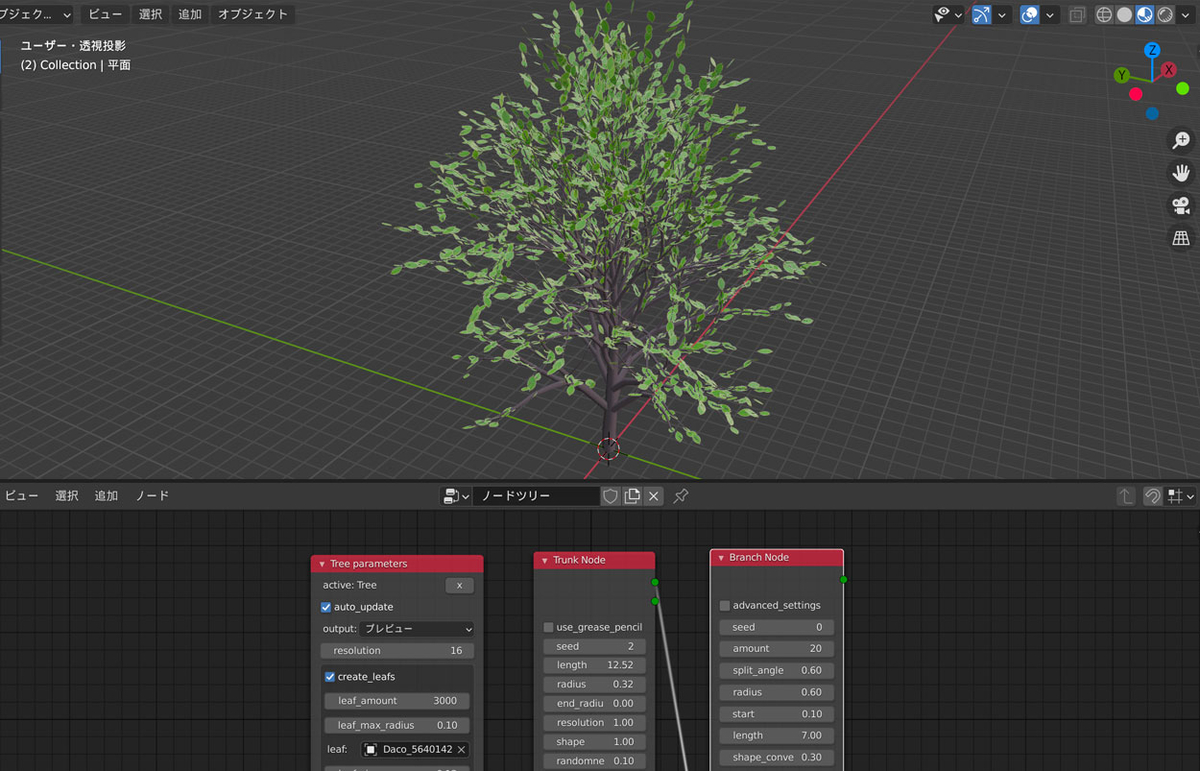Open the ビュー menu in 3D viewport header
This screenshot has width=1200, height=771.
coord(105,15)
